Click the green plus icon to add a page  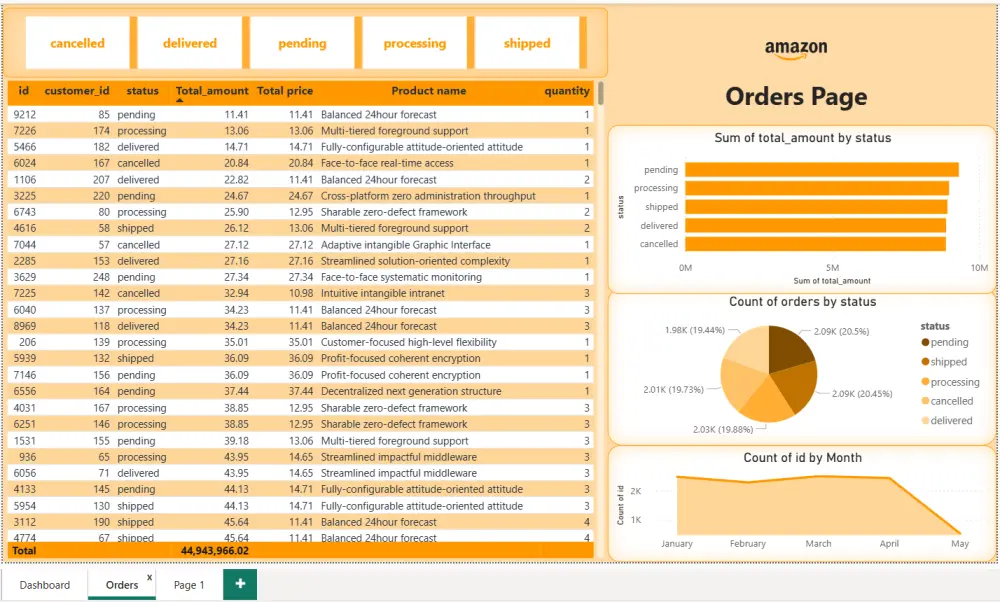tap(239, 584)
